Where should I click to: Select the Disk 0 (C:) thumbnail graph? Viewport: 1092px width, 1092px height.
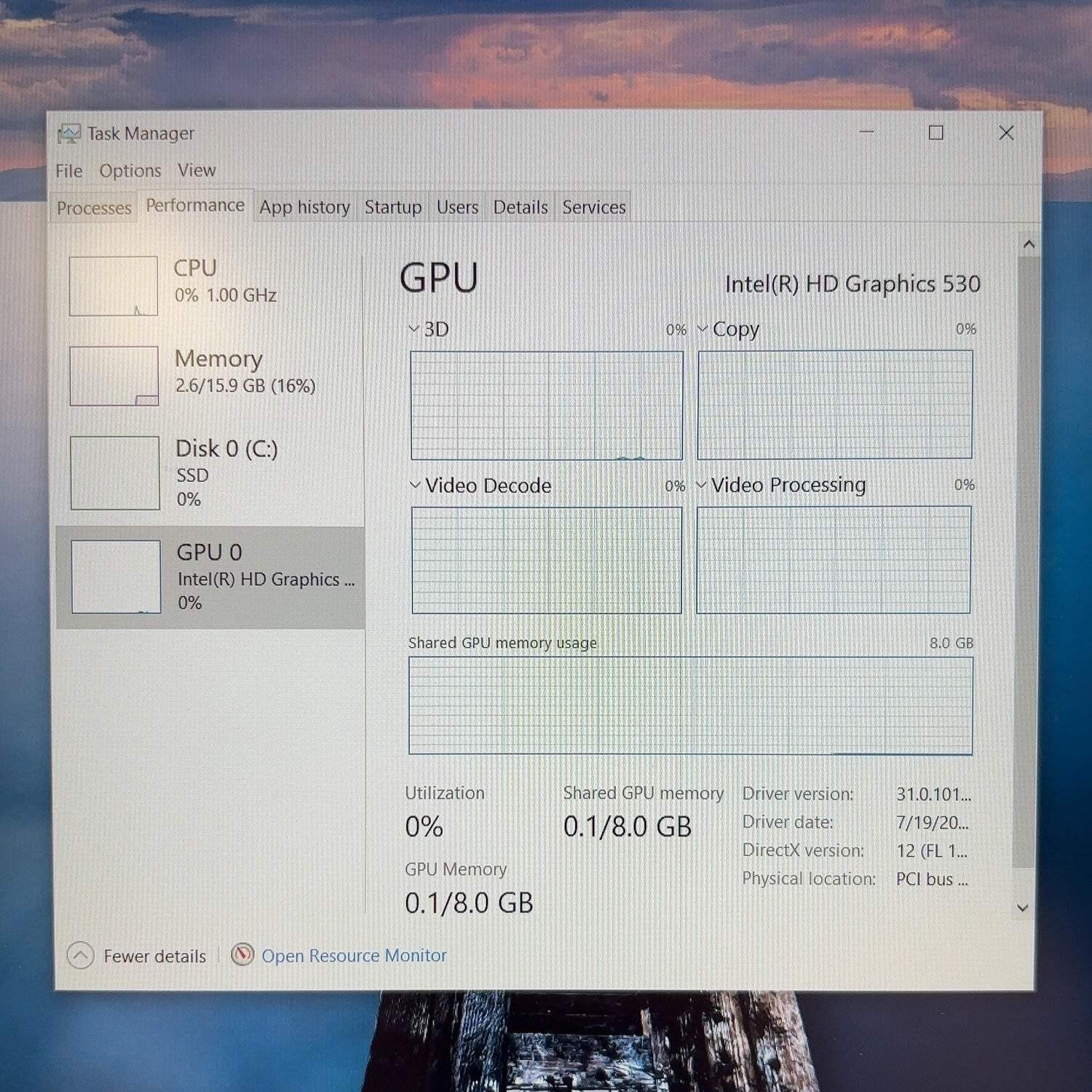point(115,473)
